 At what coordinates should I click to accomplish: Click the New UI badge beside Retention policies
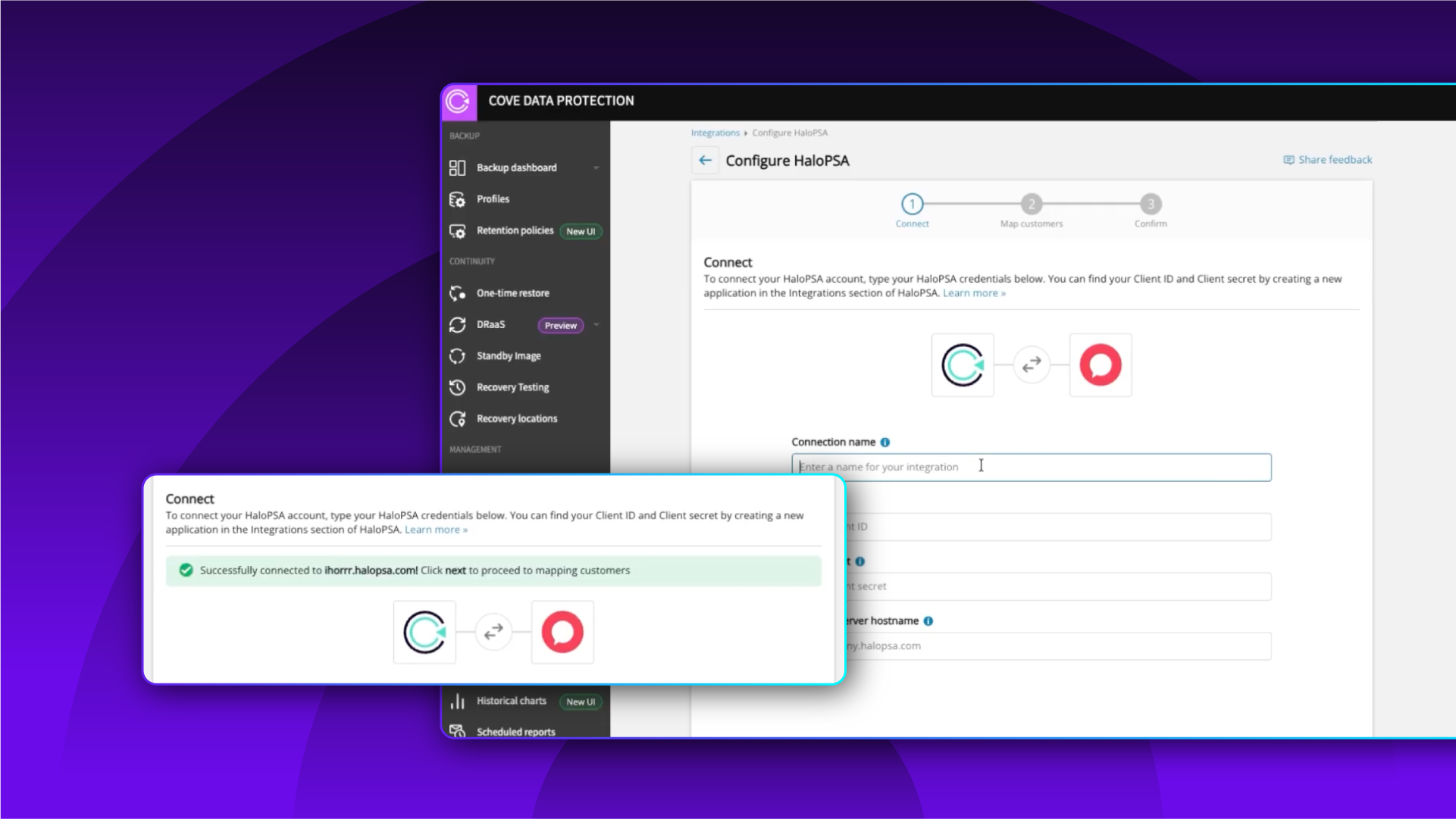[x=581, y=231]
